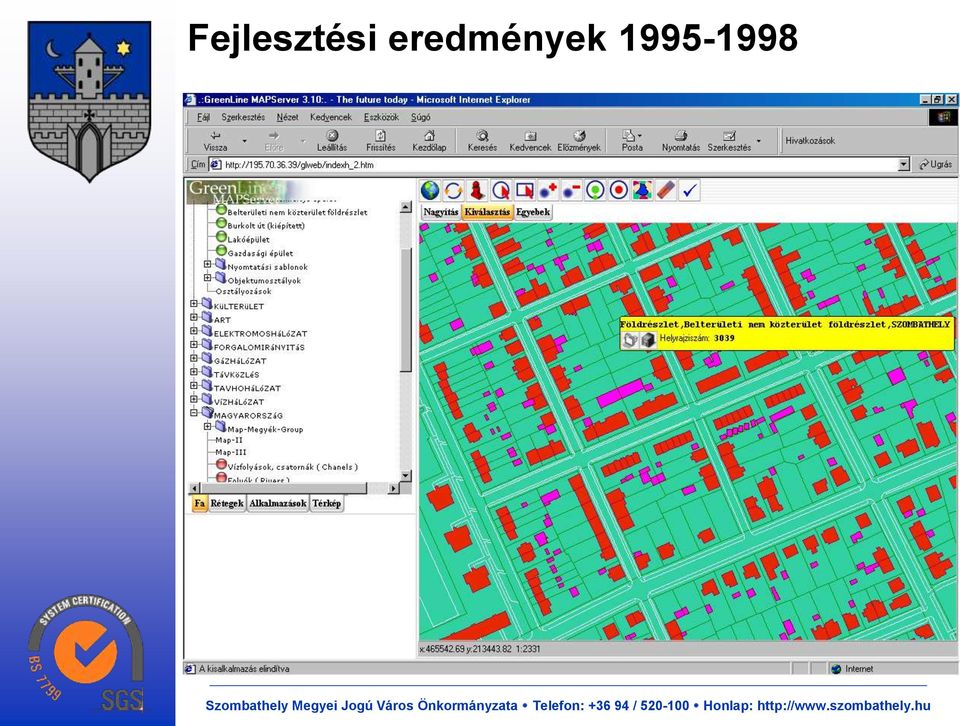Viewport: 960px width, 726px height.
Task: Click the blue checkmark confirm tool
Action: pyautogui.click(x=689, y=190)
